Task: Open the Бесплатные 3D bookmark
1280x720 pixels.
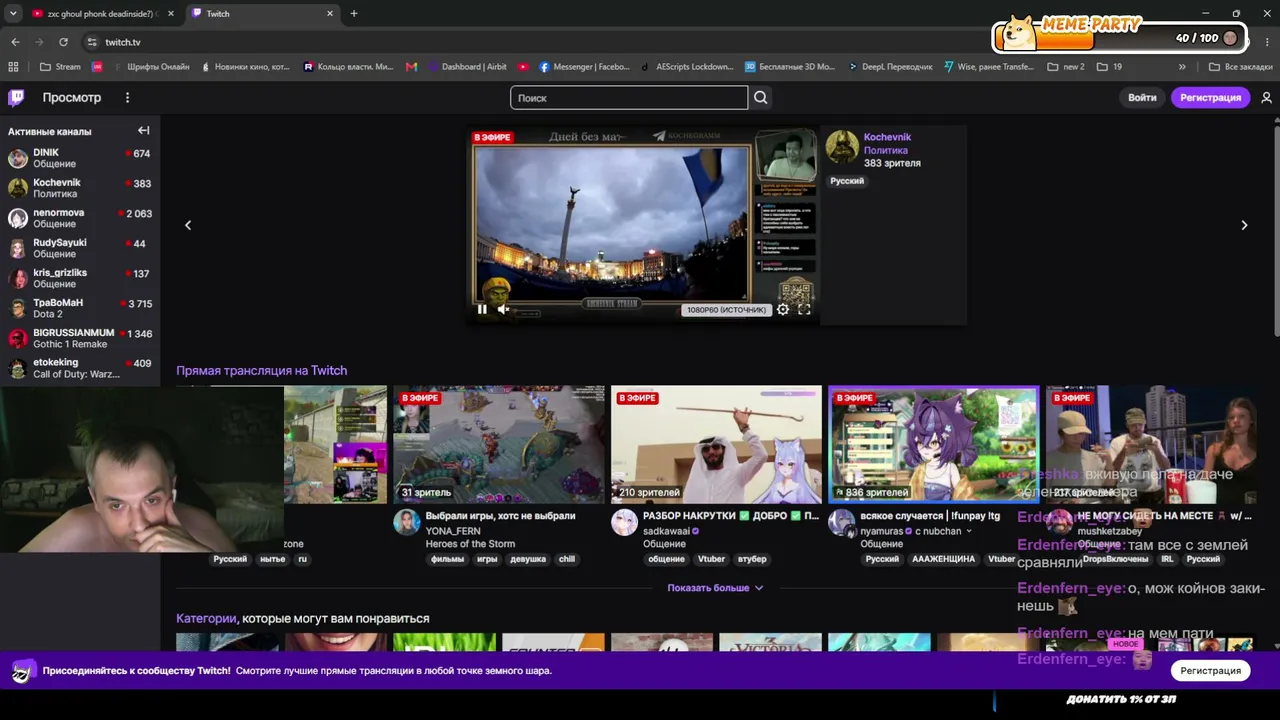Action: 790,67
